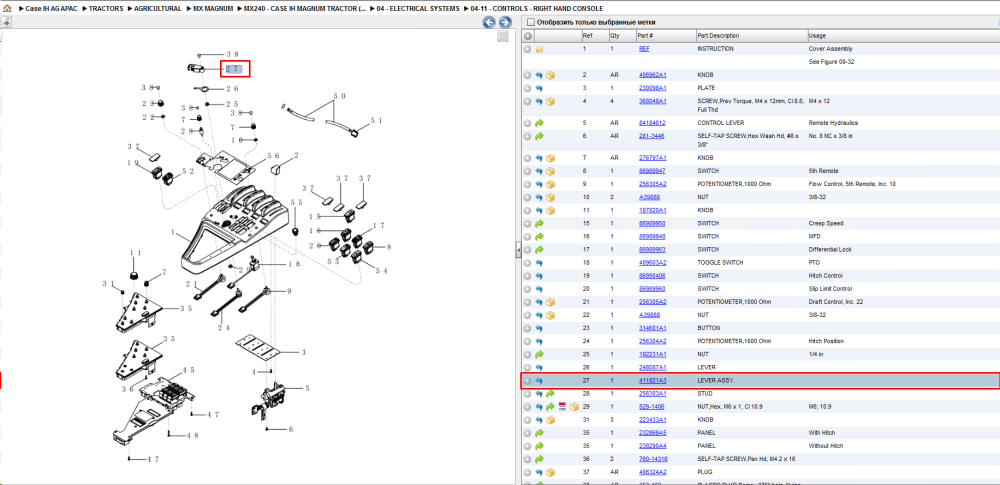Select callout 45 in the diagram
This screenshot has width=1000, height=485.
point(189,369)
